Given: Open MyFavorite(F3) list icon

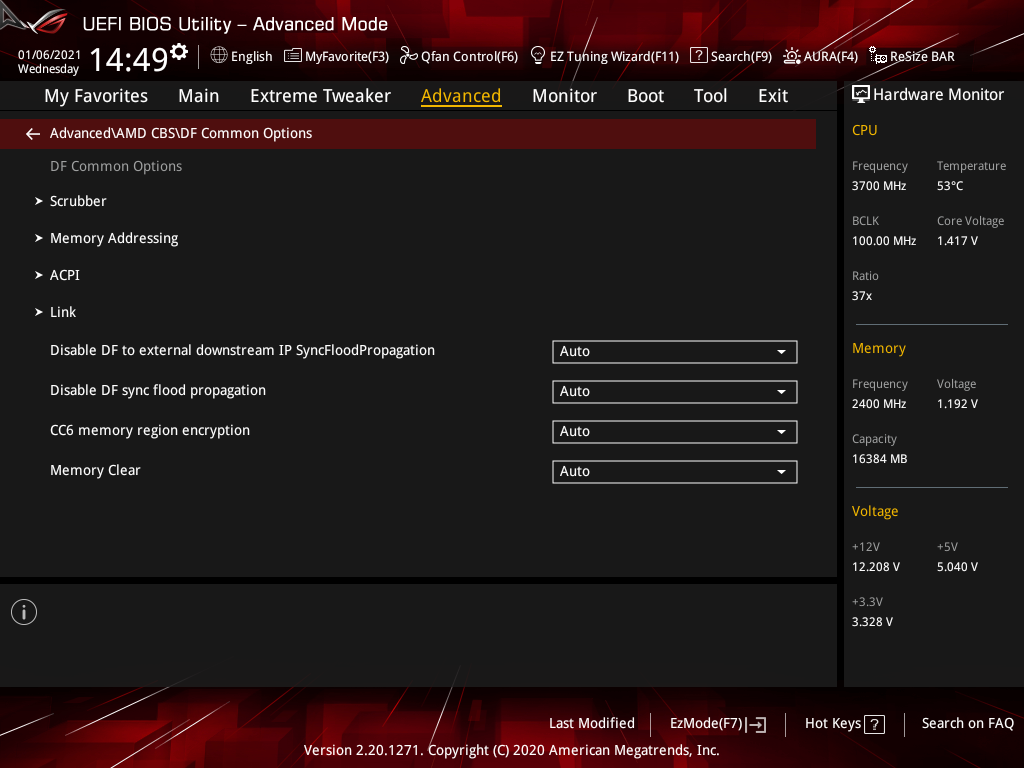Looking at the screenshot, I should [293, 56].
